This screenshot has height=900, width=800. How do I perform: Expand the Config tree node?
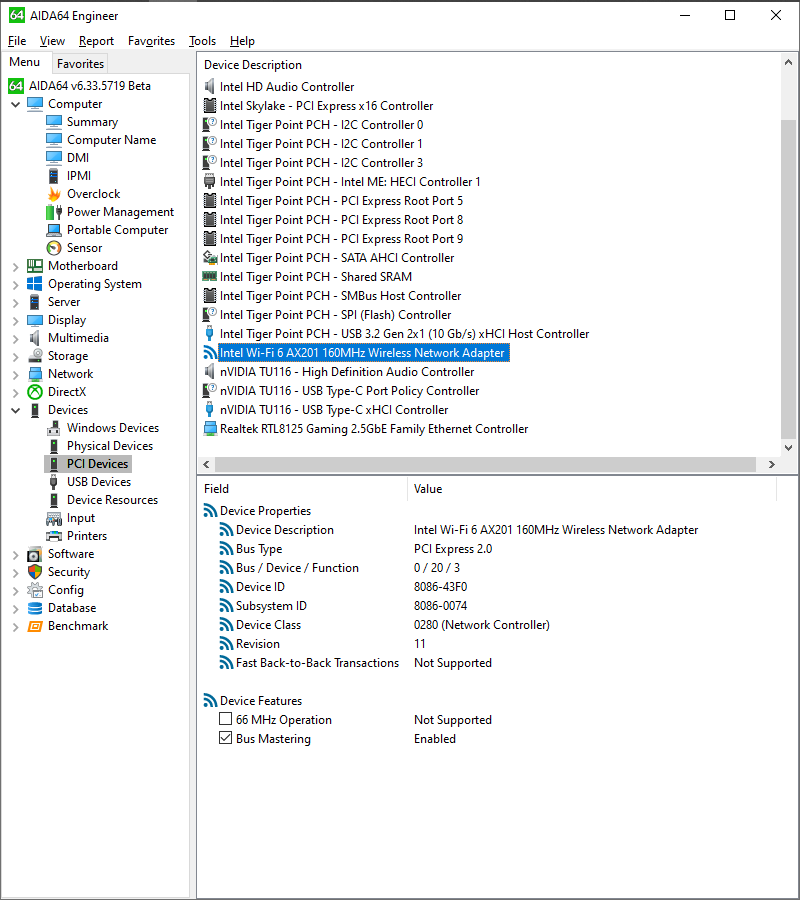15,591
